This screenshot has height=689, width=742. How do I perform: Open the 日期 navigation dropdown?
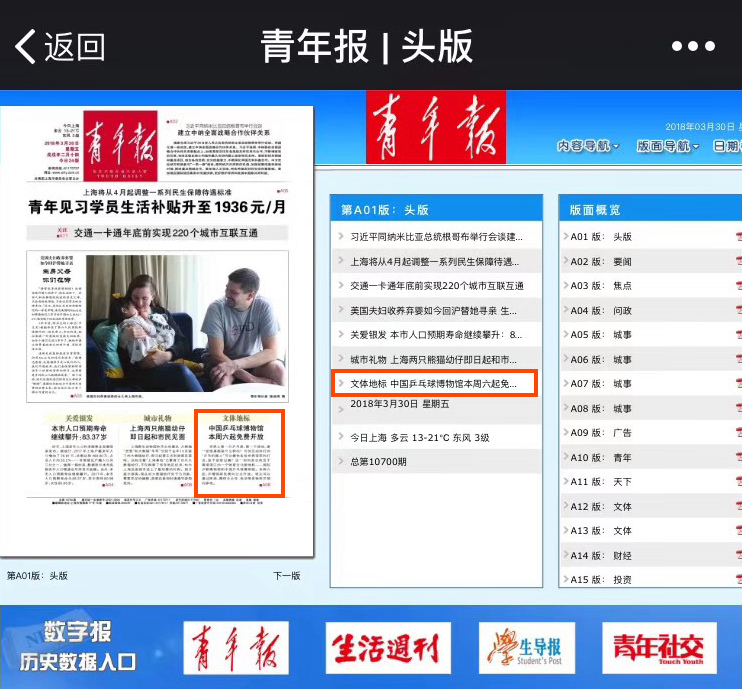pyautogui.click(x=726, y=146)
